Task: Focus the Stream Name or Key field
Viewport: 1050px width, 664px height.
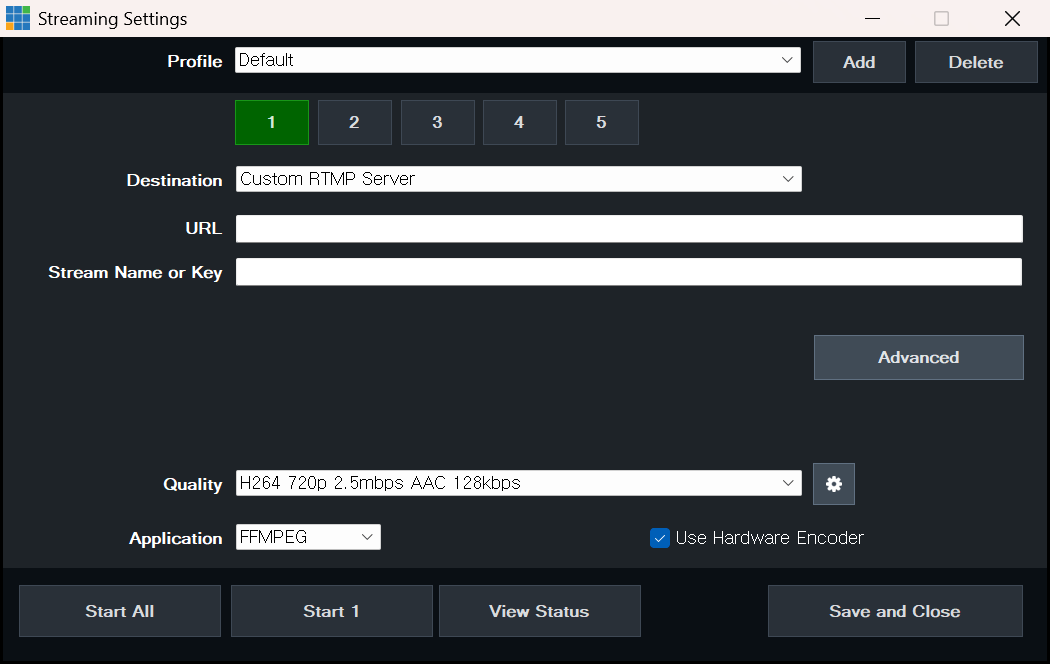Action: (629, 272)
